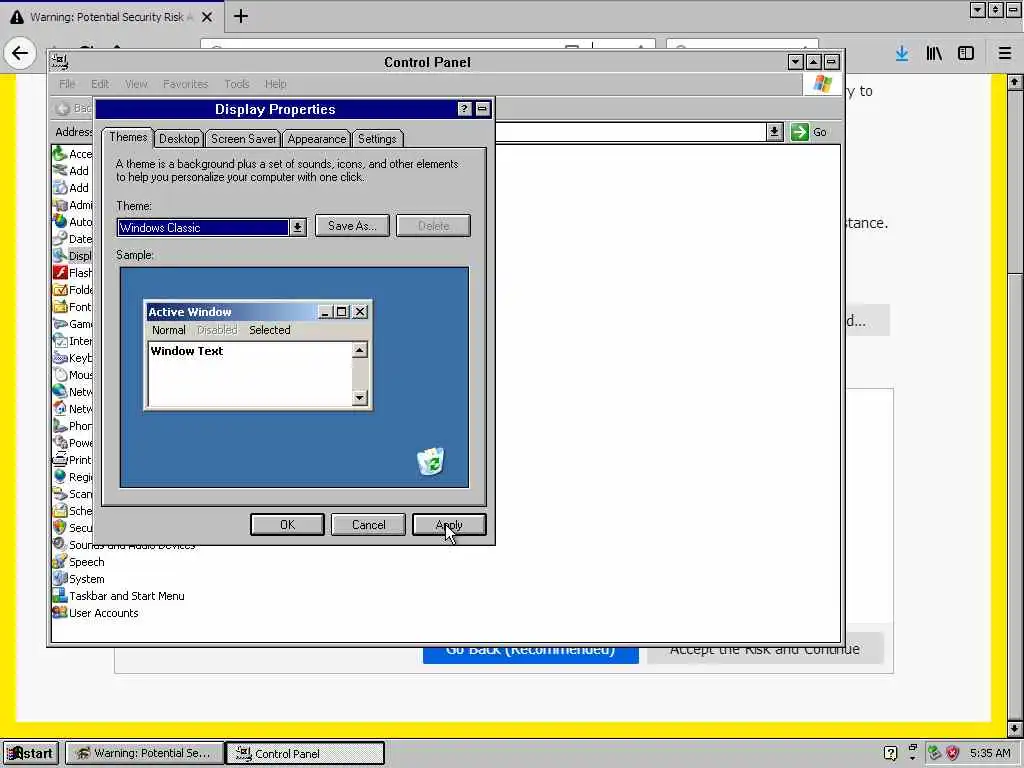1024x768 pixels.
Task: Click Recycle Bin icon in theme sample
Action: click(x=431, y=461)
